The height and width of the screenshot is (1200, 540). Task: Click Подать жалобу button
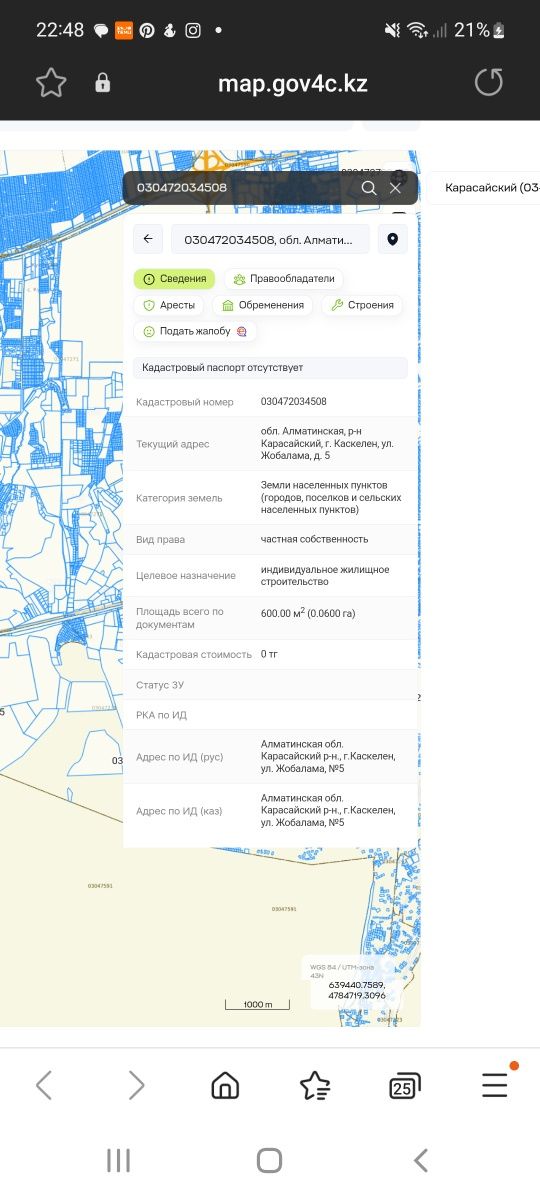coord(195,331)
